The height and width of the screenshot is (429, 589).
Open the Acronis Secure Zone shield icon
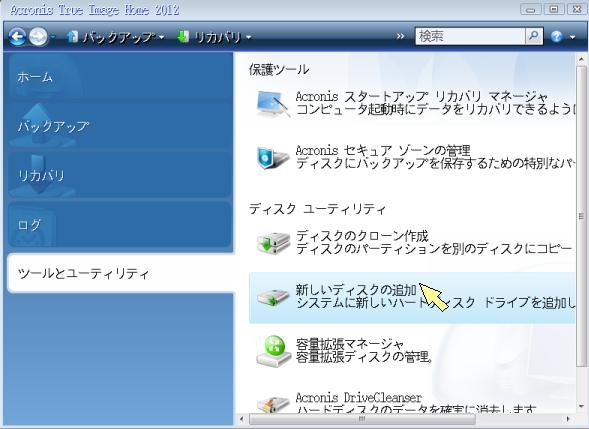273,158
